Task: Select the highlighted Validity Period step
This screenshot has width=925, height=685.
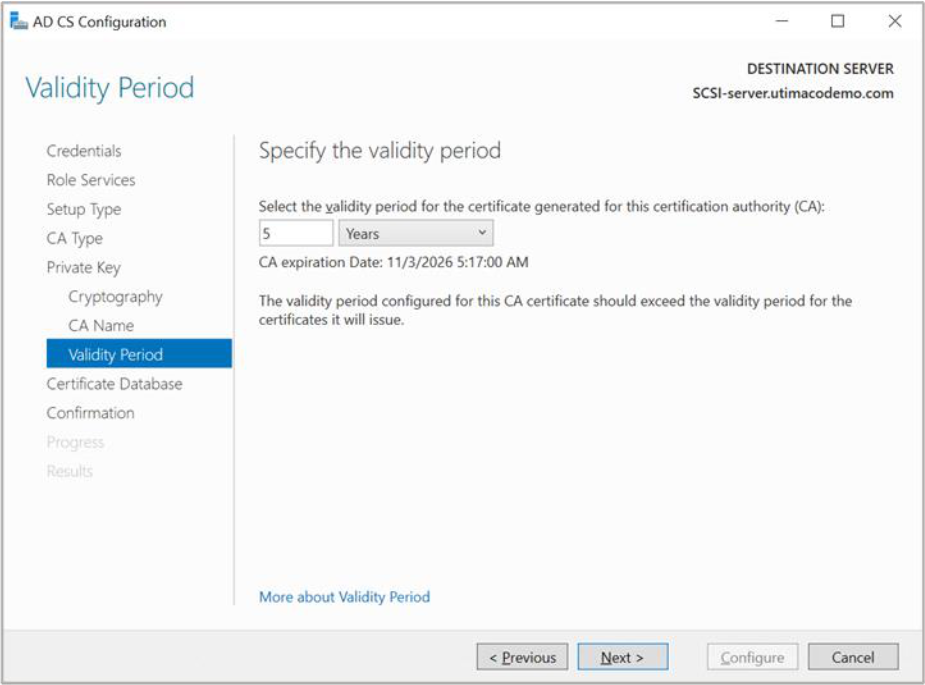Action: click(x=115, y=355)
